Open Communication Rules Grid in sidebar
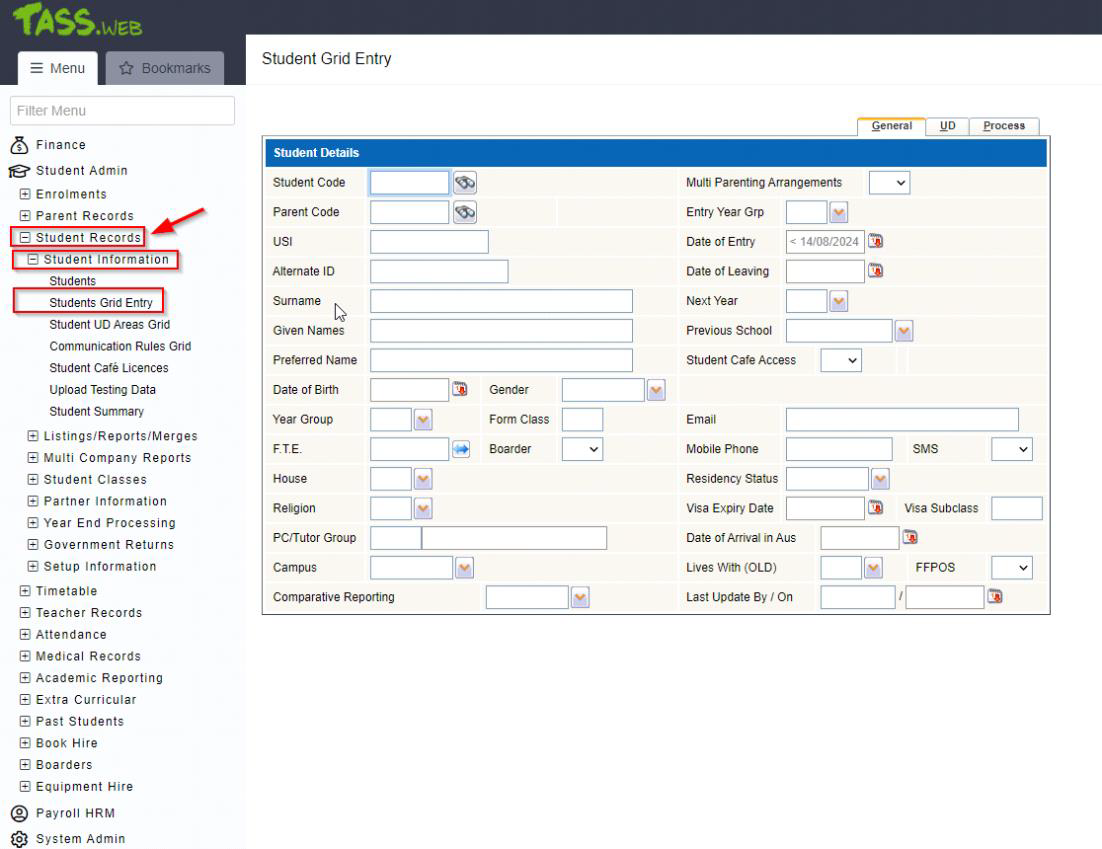1102x849 pixels. pos(120,346)
